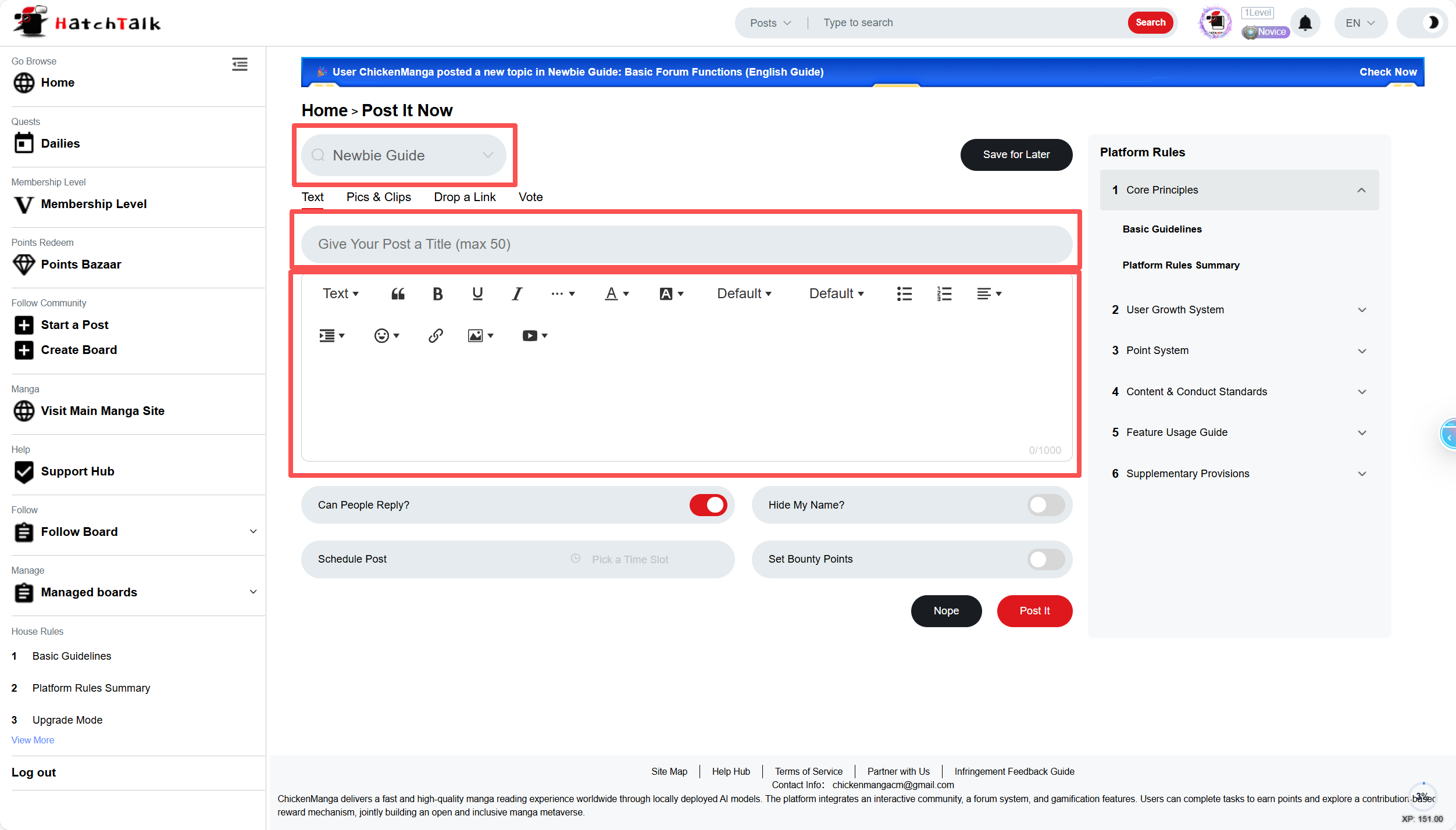Screen dimensions: 1456x830
Task: Enable the Hide My Name toggle
Action: [x=1045, y=505]
